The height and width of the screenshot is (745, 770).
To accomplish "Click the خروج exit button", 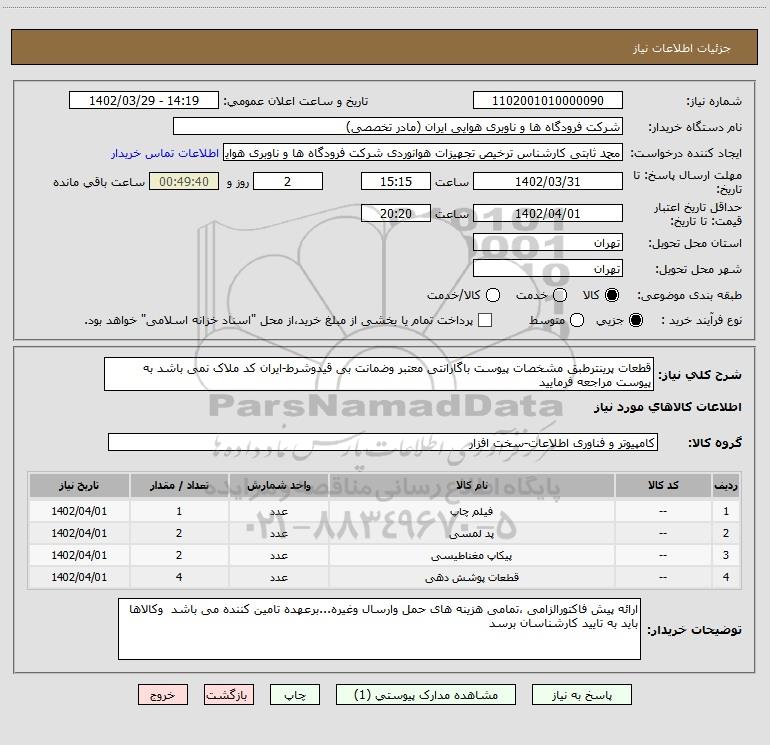I will coord(163,695).
